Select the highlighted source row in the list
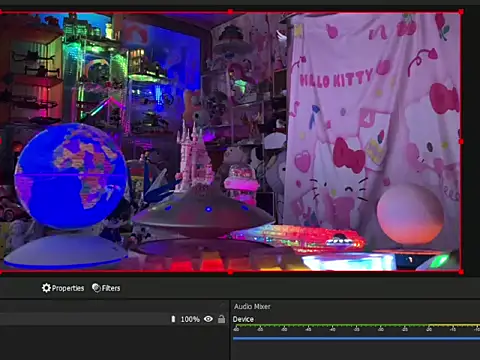Screen dimensions: 480x360 113,319
